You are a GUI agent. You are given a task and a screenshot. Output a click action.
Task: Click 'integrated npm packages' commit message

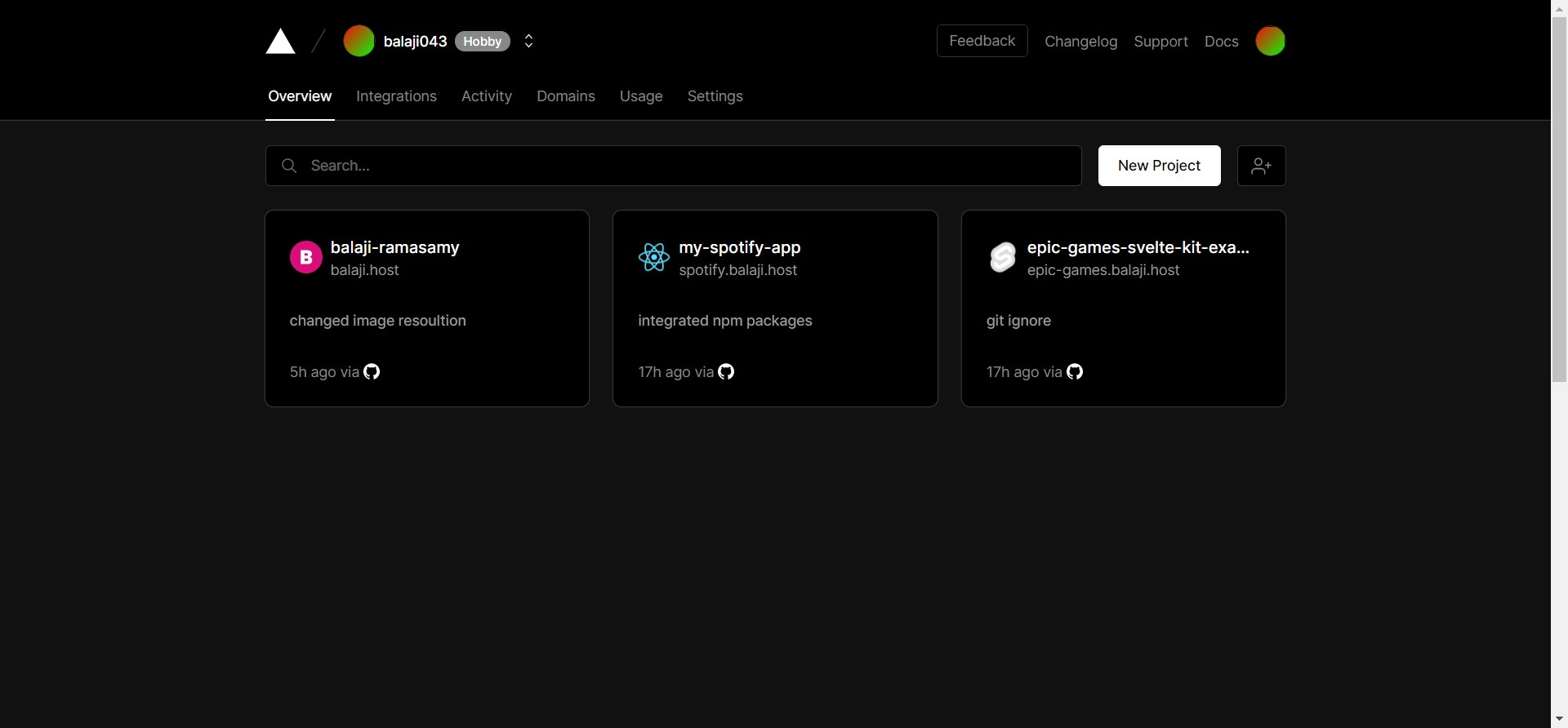click(x=724, y=321)
